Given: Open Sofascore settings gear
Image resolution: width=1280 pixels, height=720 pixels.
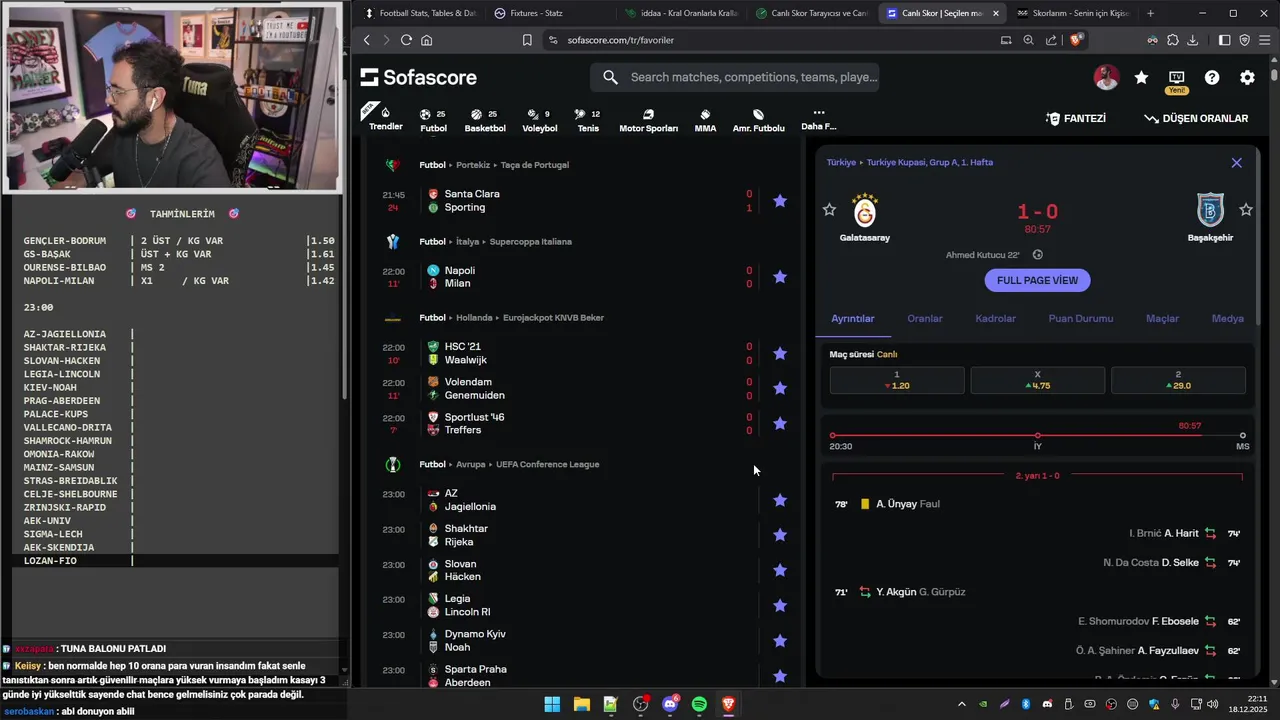Looking at the screenshot, I should click(1247, 77).
